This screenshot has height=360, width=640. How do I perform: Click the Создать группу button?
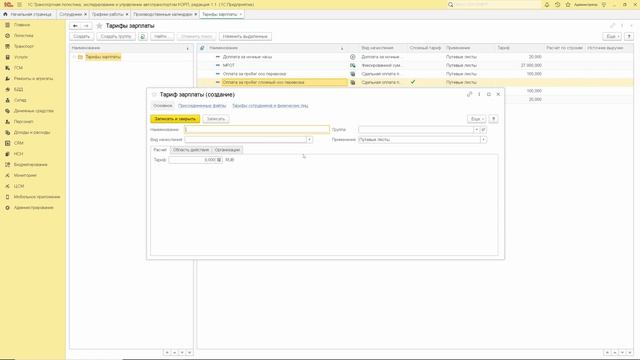(x=116, y=36)
